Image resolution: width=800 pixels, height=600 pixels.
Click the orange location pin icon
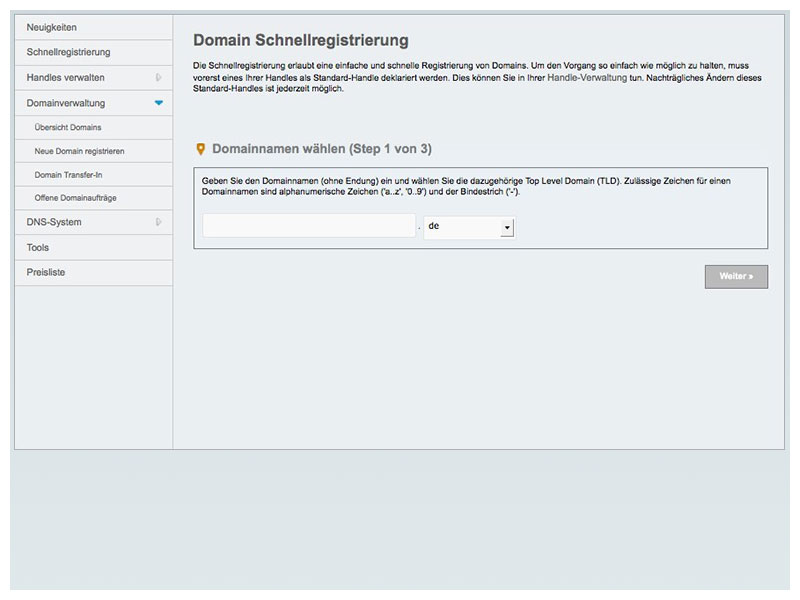tap(201, 149)
